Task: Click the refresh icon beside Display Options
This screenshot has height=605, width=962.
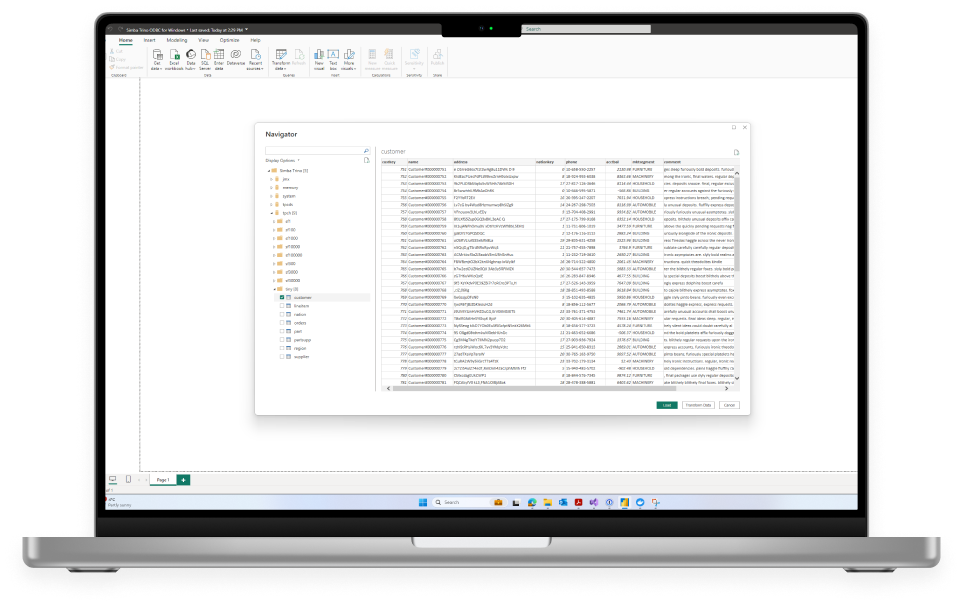Action: click(367, 160)
